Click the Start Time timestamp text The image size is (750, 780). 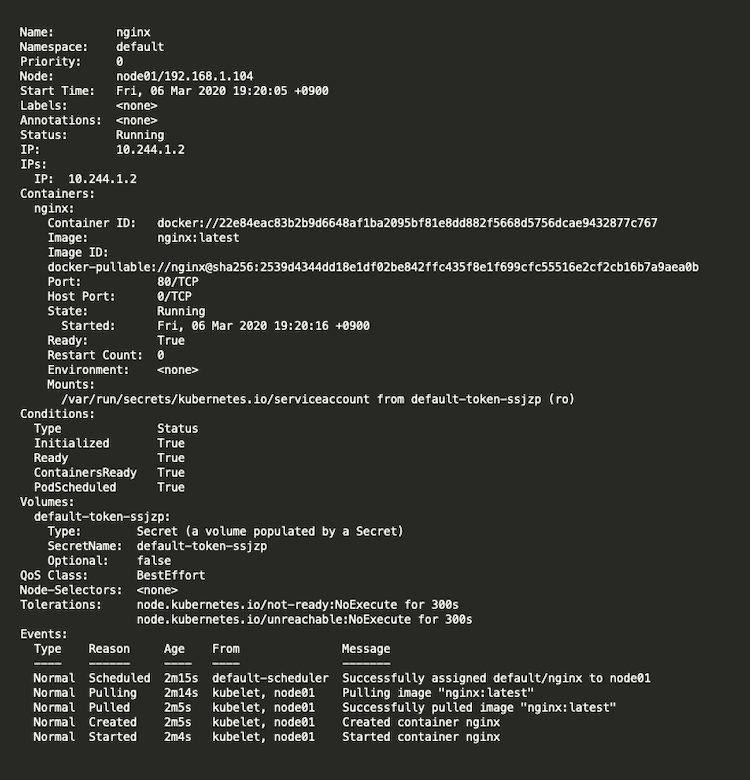click(222, 91)
